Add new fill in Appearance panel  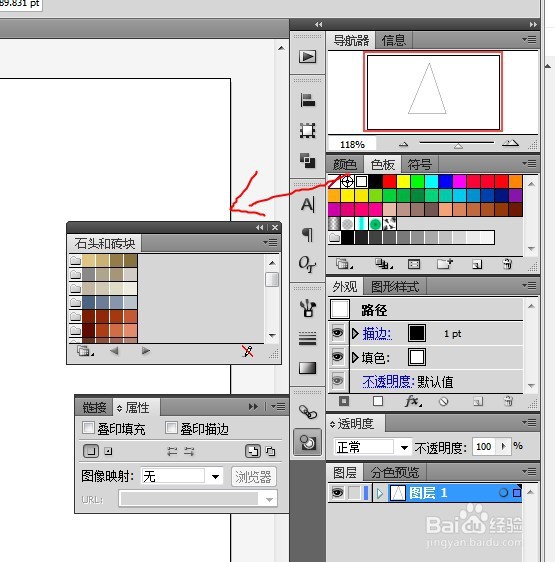pyautogui.click(x=378, y=401)
